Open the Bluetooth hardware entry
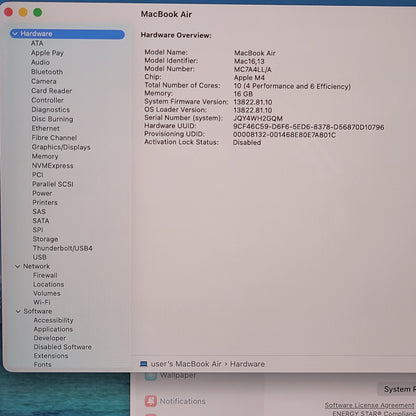Screen dimensions: 416x416 coord(47,72)
